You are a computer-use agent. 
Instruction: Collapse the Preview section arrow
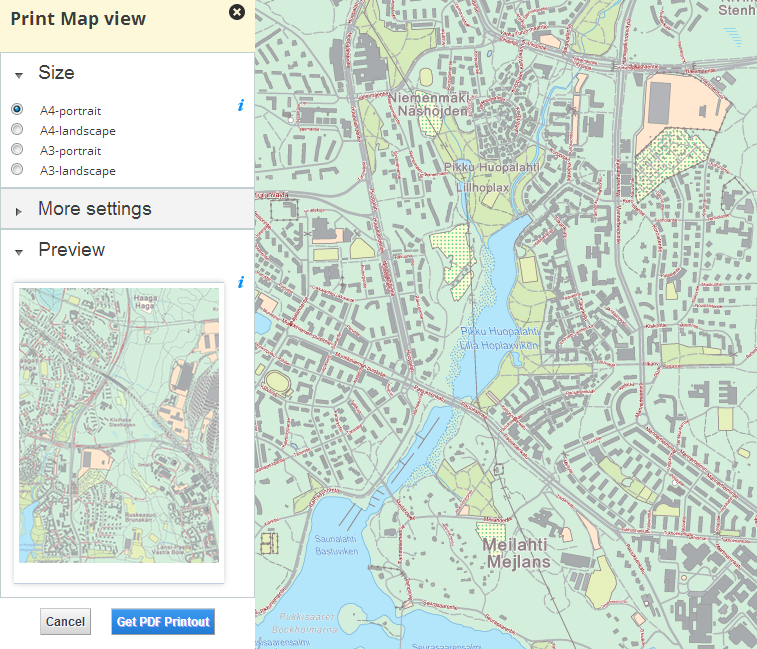click(x=19, y=252)
